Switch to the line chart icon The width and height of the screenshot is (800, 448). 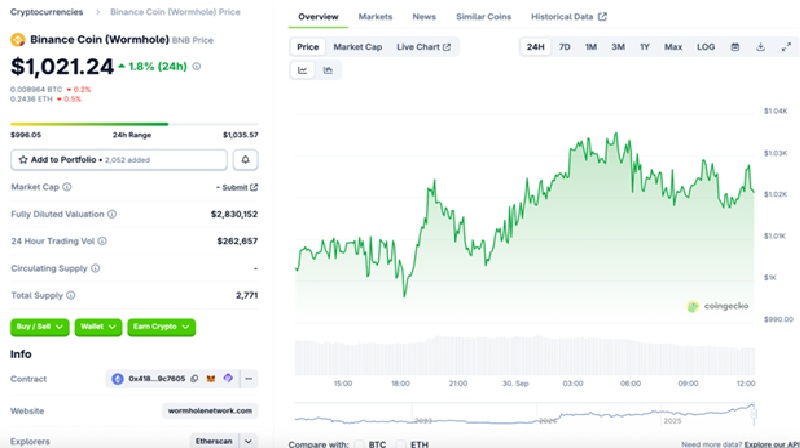[302, 70]
